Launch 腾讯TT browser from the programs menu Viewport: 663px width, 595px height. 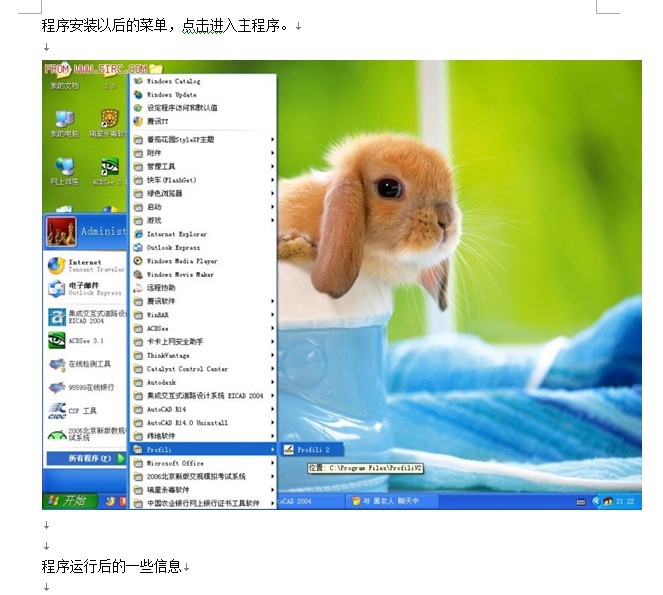click(x=203, y=121)
